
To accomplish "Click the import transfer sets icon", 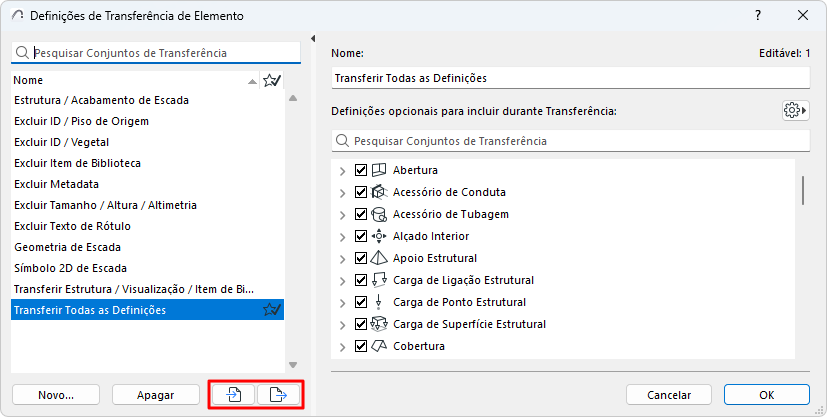I will 233,395.
